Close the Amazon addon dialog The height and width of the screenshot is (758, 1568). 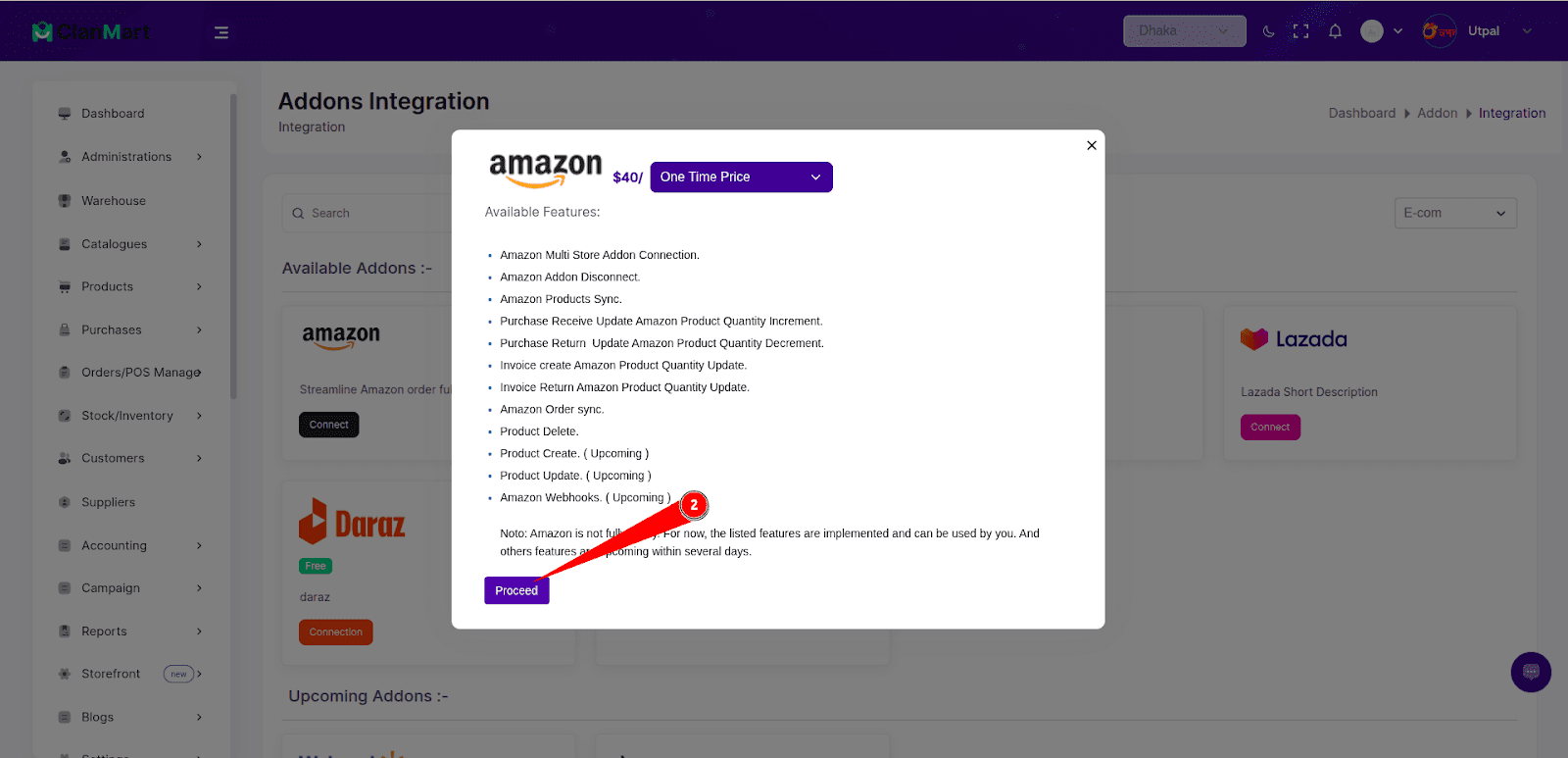pyautogui.click(x=1092, y=145)
